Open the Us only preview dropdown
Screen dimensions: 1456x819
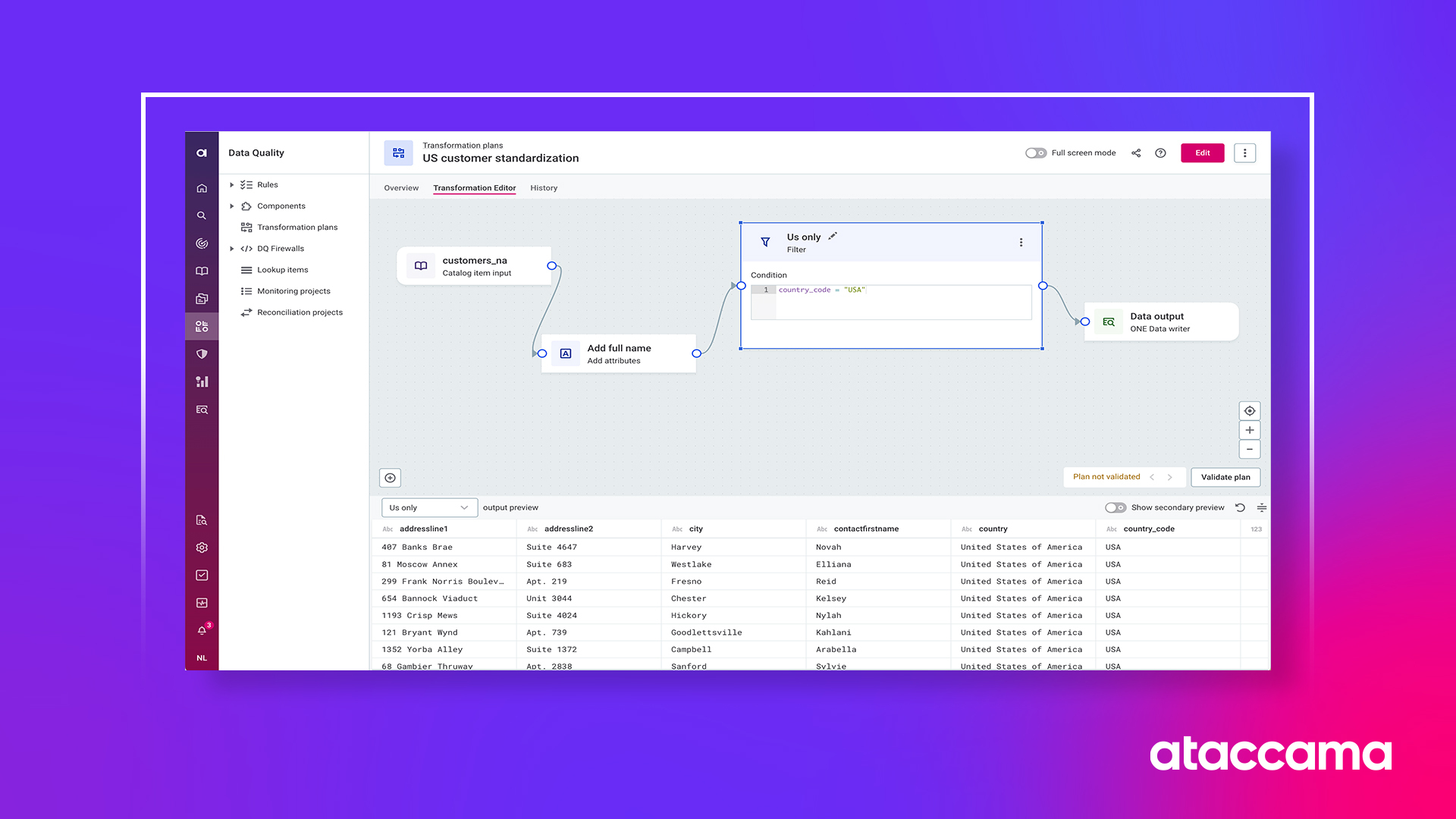tap(429, 508)
